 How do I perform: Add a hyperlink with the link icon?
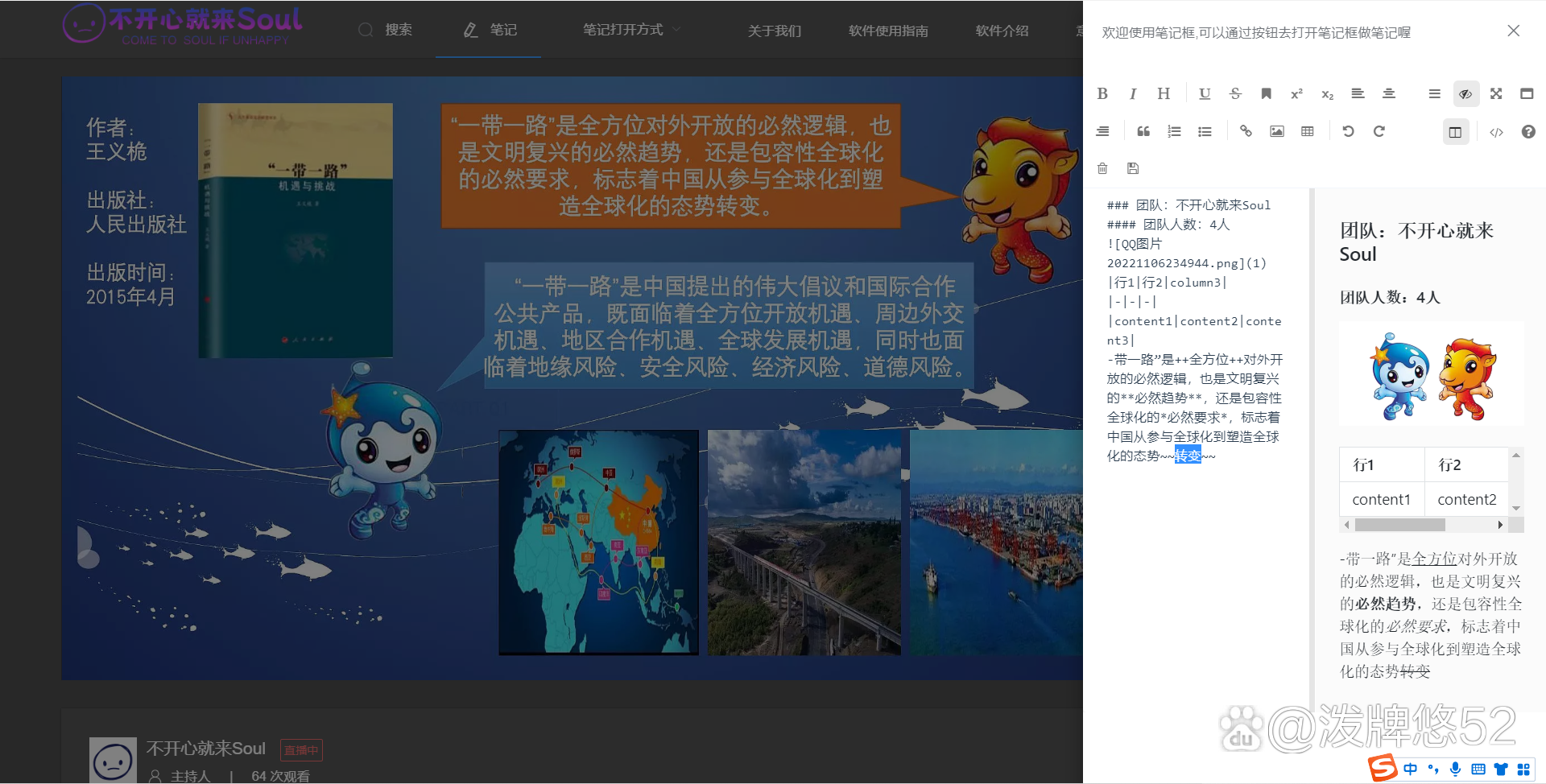[1246, 131]
